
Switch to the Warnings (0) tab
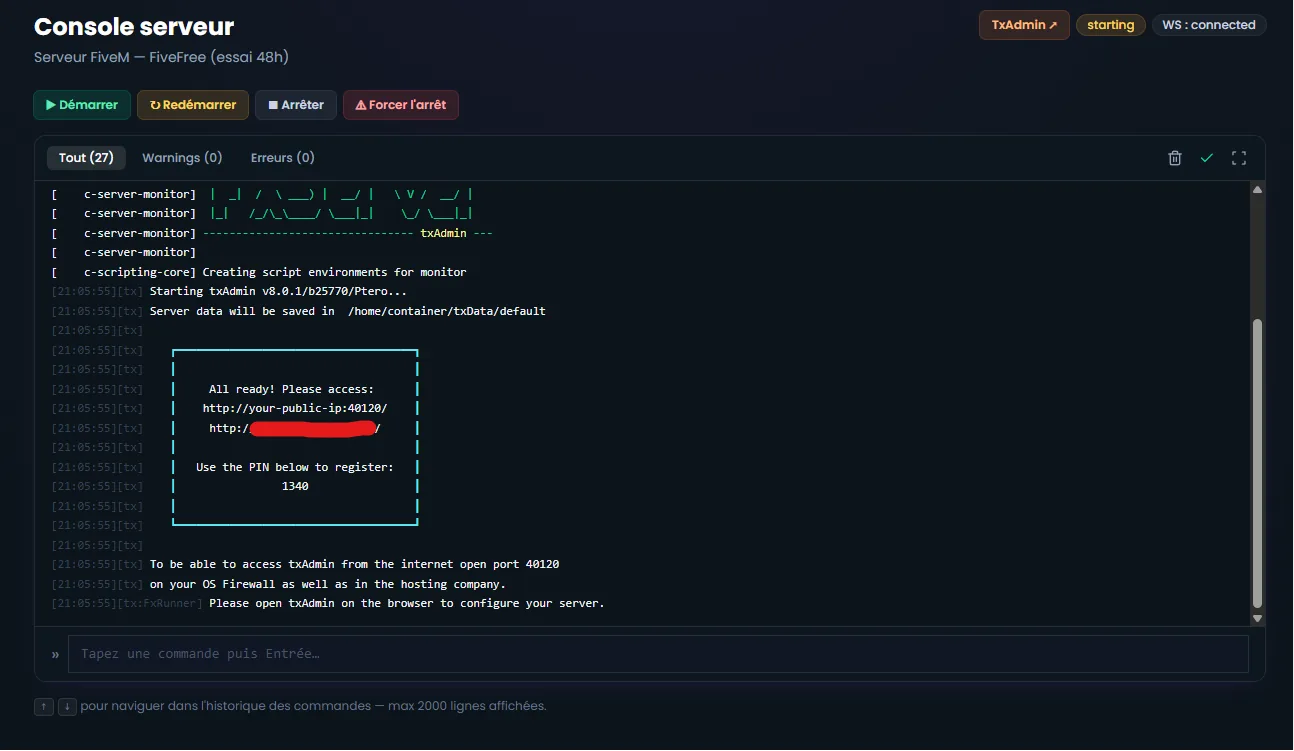point(182,158)
